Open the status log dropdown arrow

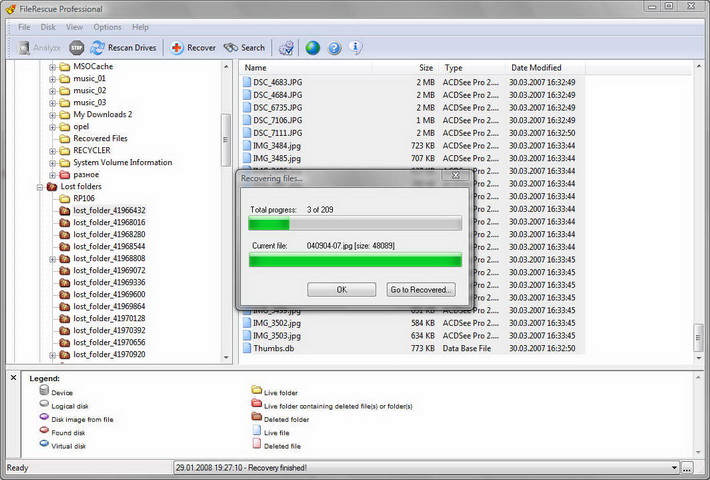(674, 468)
